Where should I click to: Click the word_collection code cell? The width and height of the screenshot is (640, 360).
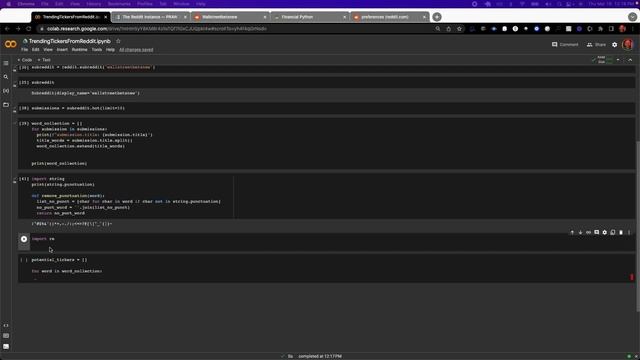[327, 143]
